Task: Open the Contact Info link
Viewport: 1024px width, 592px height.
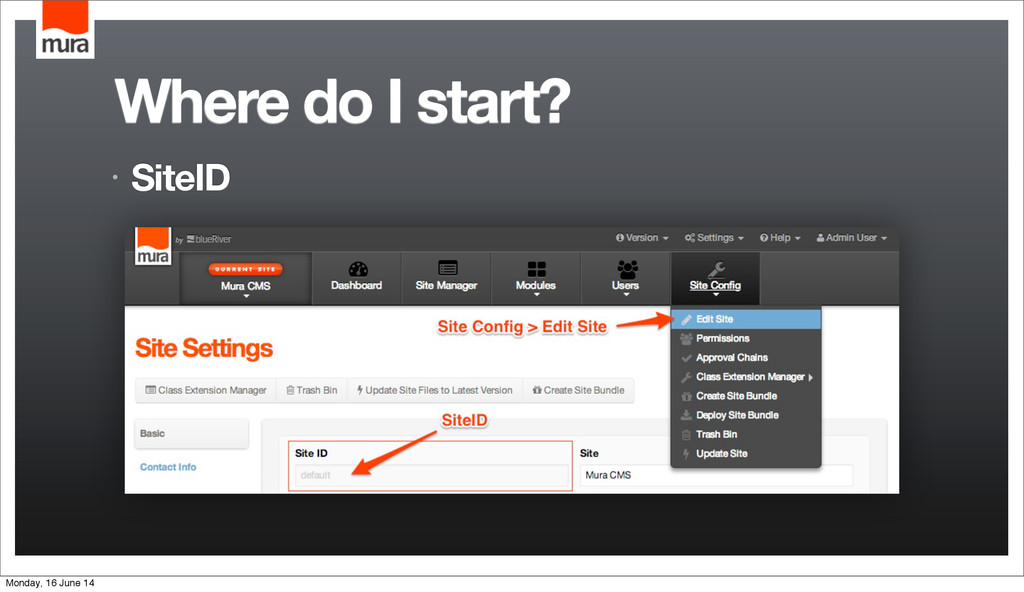Action: 168,467
